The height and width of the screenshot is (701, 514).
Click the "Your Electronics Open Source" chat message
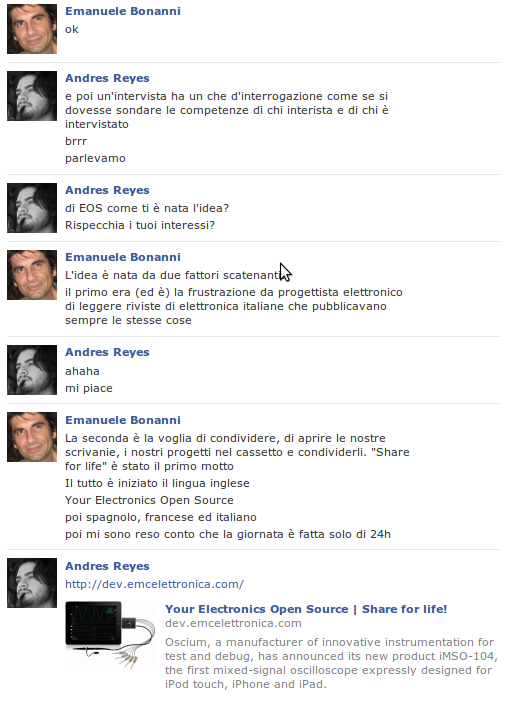[149, 500]
